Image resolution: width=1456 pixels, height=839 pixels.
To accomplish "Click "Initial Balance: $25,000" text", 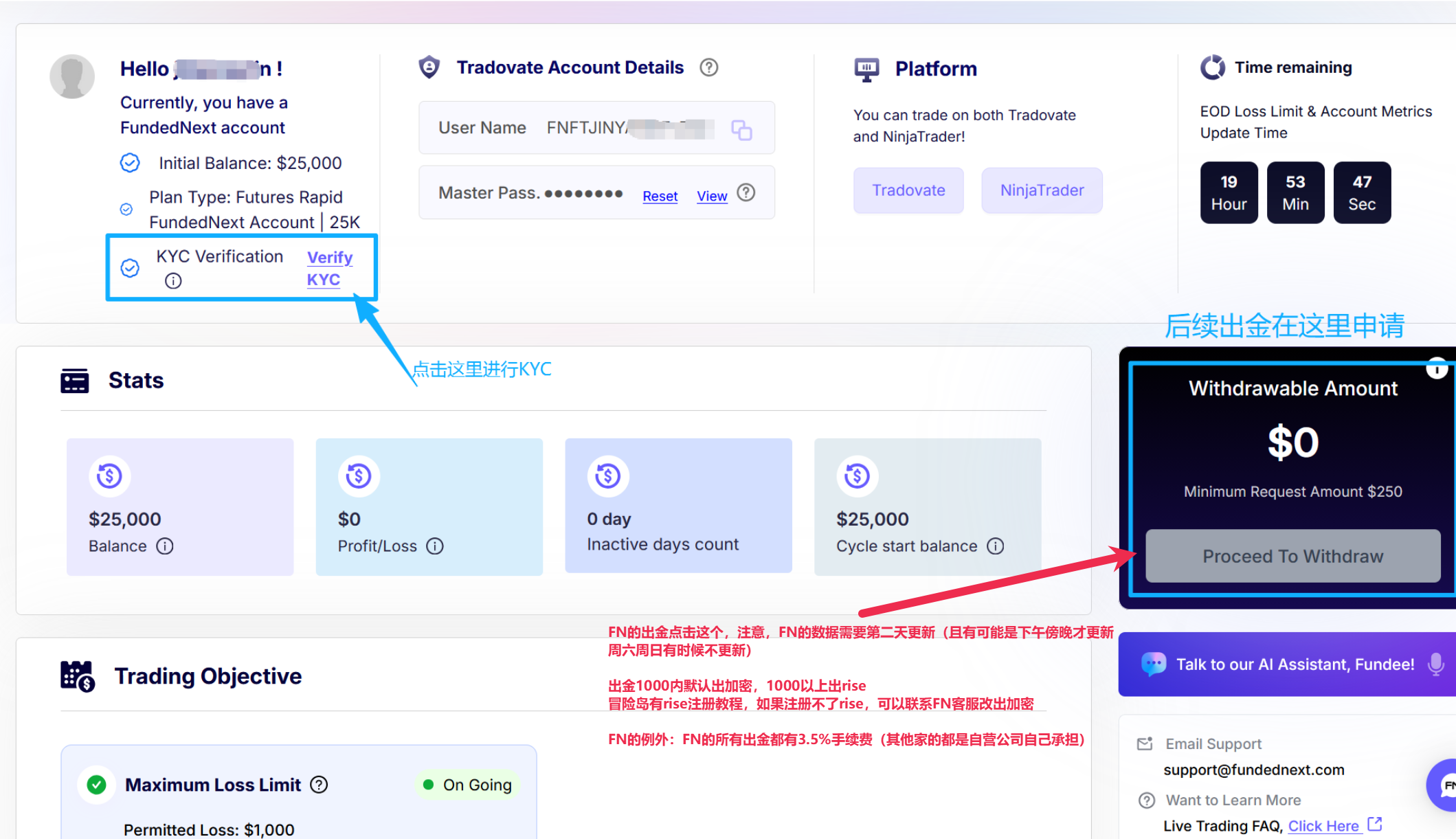I will pyautogui.click(x=250, y=163).
